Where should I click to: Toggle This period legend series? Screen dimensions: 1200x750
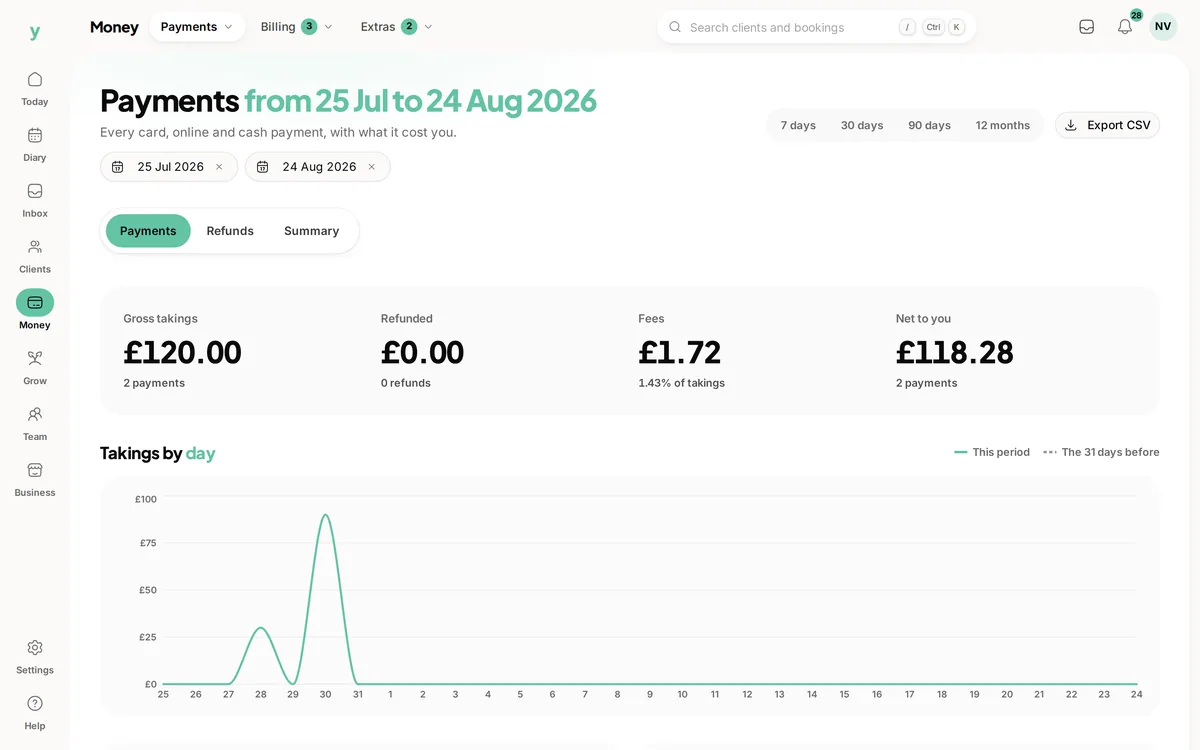[992, 452]
